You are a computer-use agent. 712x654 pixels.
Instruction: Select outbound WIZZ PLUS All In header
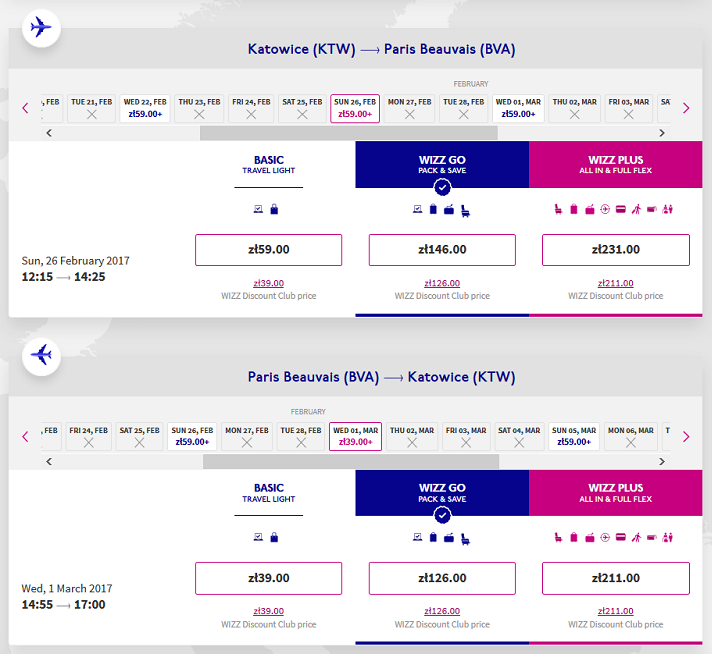pyautogui.click(x=615, y=164)
